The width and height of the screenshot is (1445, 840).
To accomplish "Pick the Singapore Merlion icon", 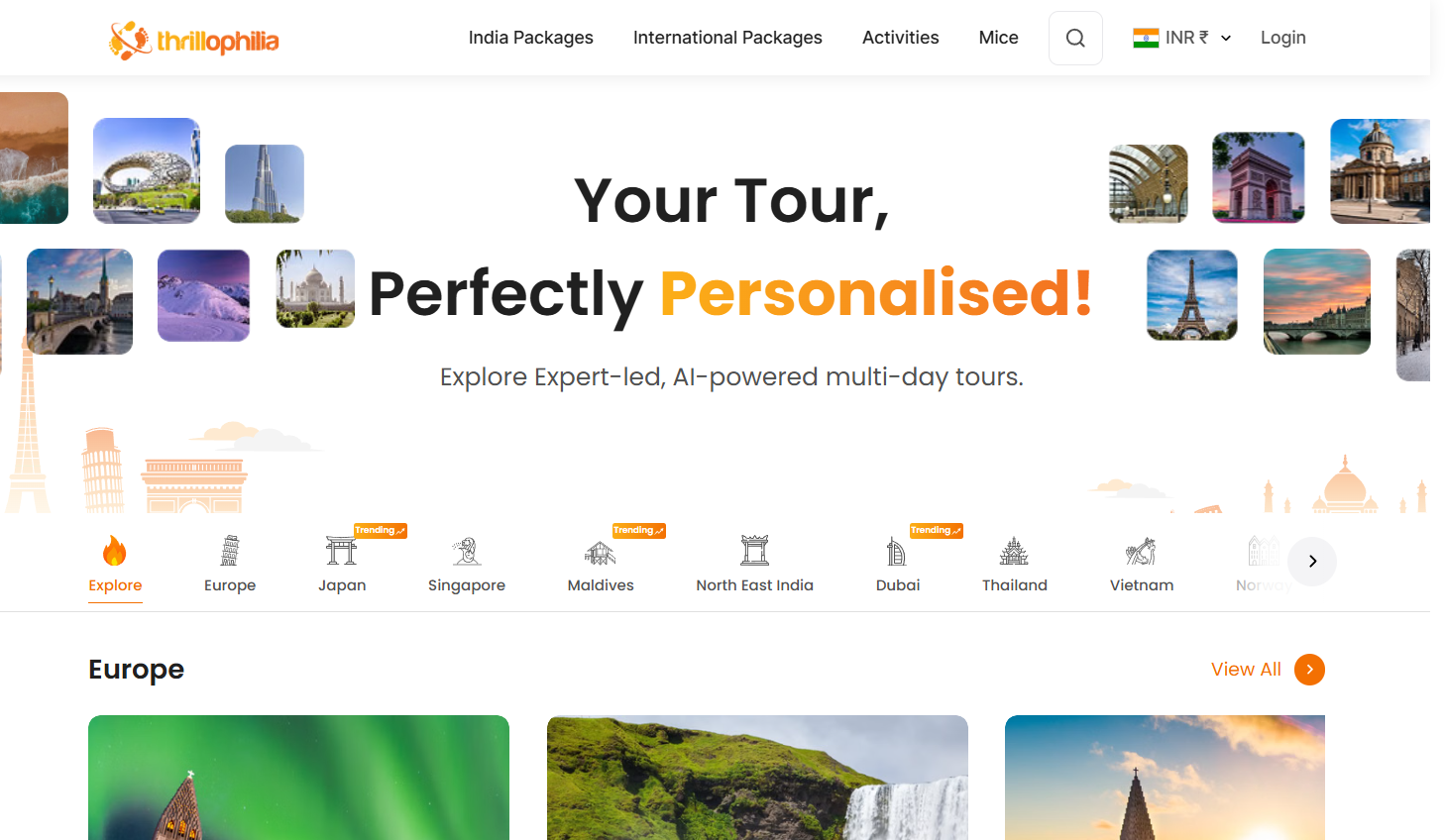I will click(467, 550).
